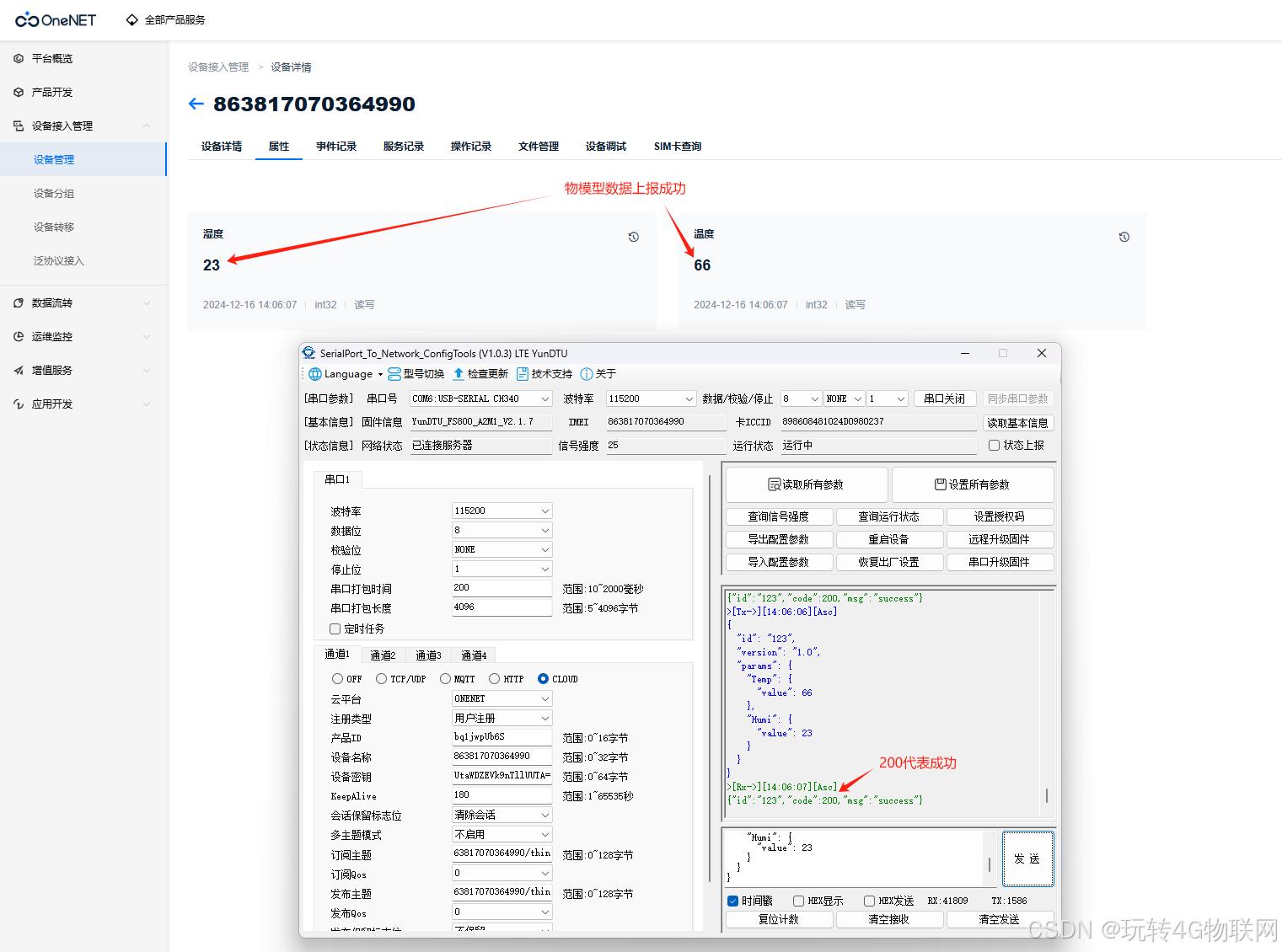Screen dimensions: 1282x952
Task: Switch to the 事件记录 tab
Action: pos(336,146)
